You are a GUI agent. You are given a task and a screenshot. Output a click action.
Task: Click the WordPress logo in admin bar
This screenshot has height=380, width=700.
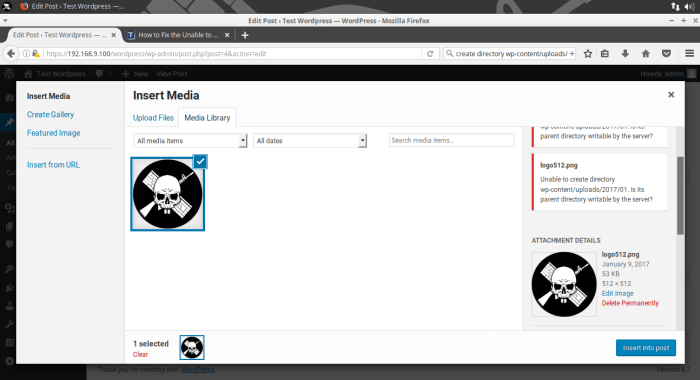pyautogui.click(x=9, y=74)
